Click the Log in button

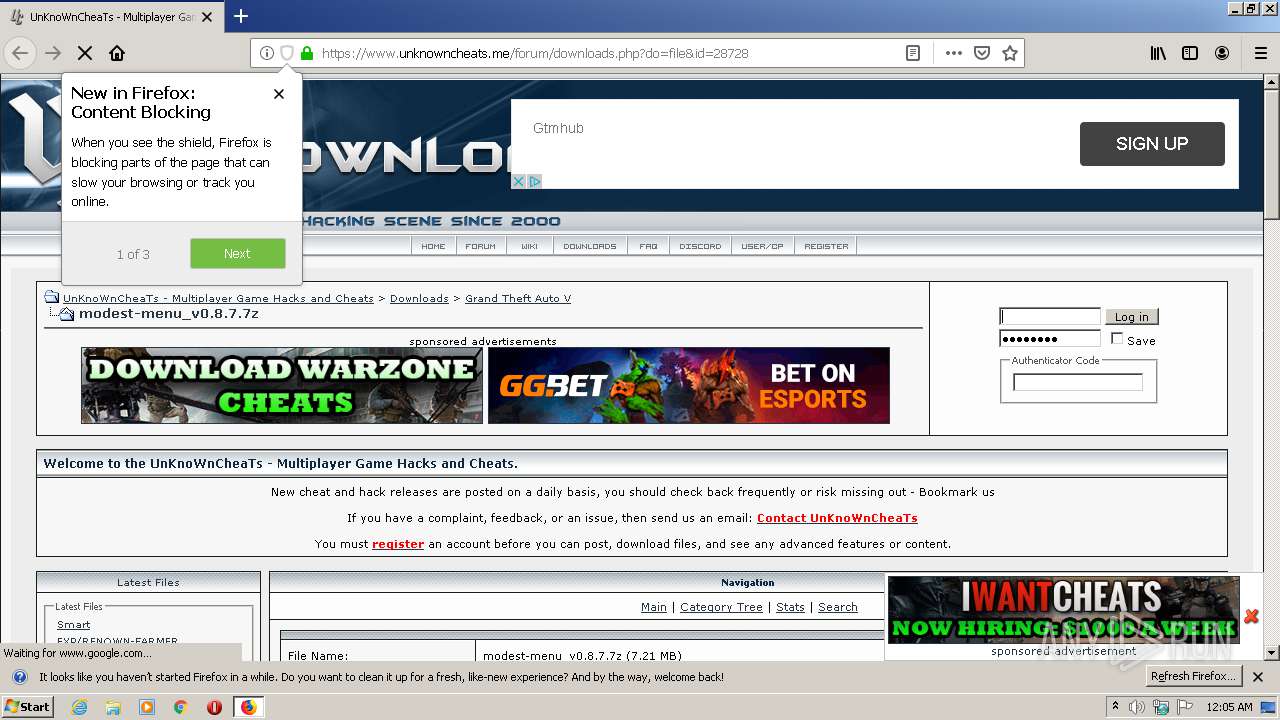(x=1132, y=317)
